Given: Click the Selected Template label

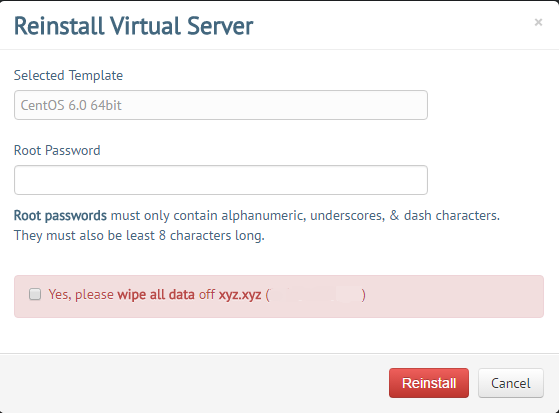Looking at the screenshot, I should [68, 76].
